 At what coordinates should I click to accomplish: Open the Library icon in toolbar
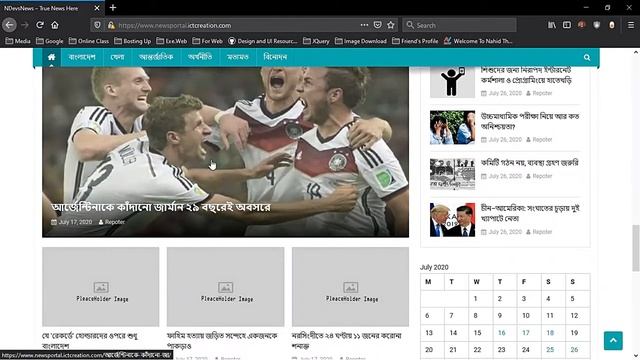pos(552,25)
